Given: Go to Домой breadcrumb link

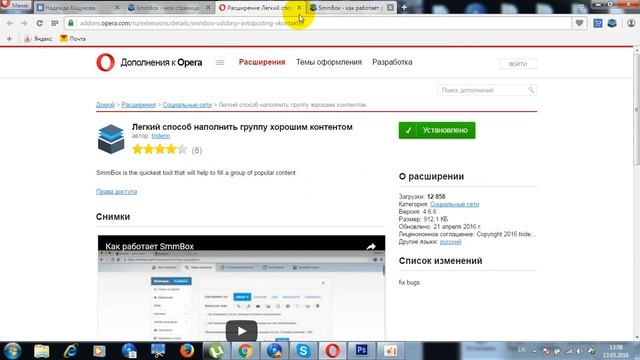Looking at the screenshot, I should pos(105,105).
